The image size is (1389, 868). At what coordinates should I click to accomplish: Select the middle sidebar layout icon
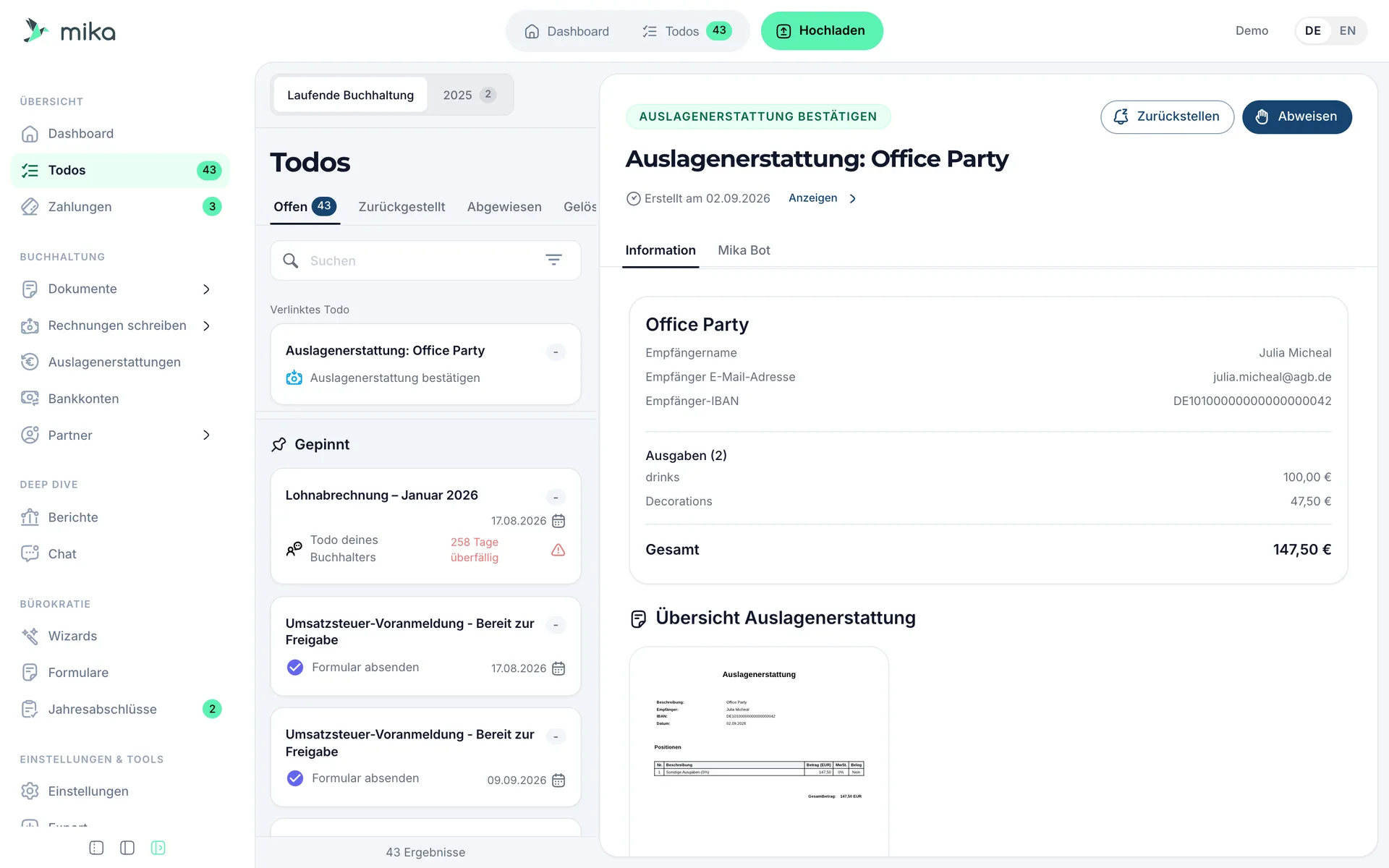127,848
